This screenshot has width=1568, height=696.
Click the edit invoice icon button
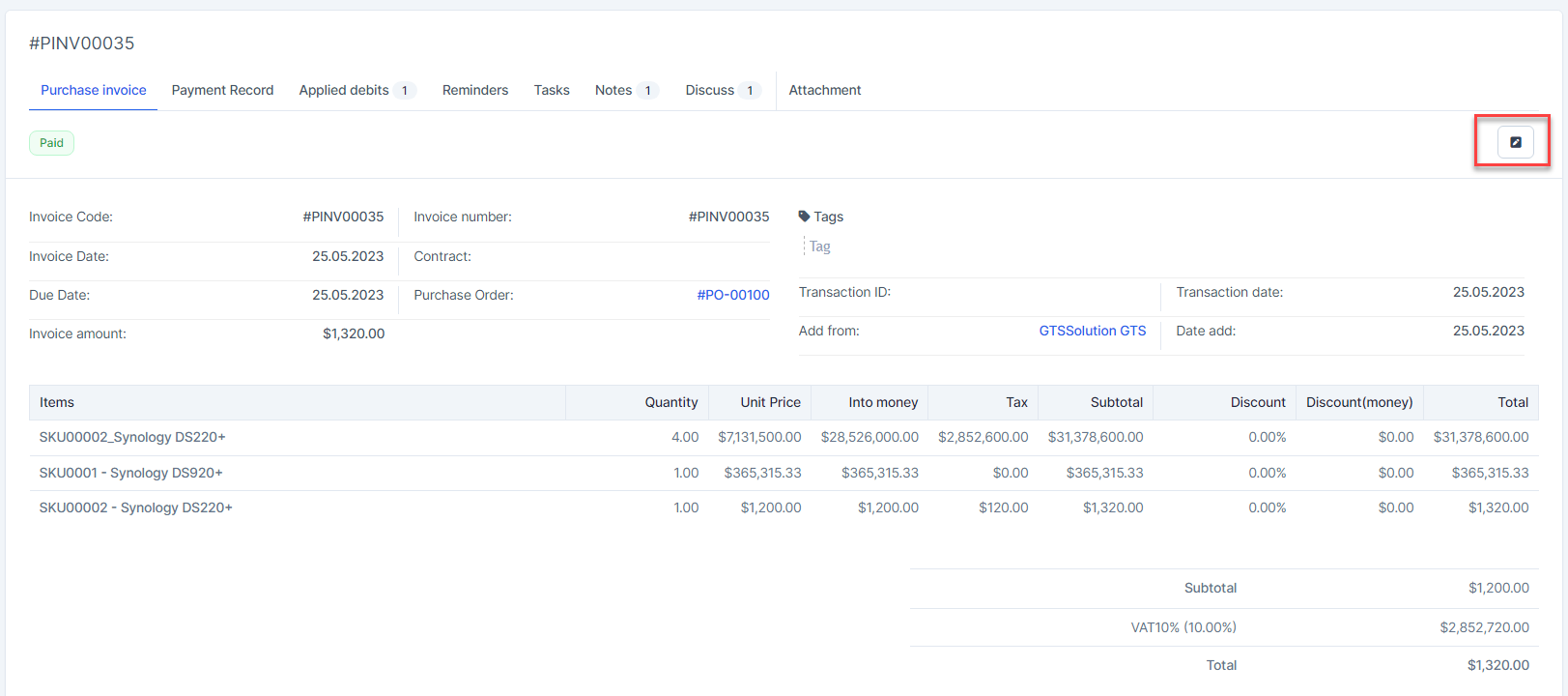point(1515,142)
